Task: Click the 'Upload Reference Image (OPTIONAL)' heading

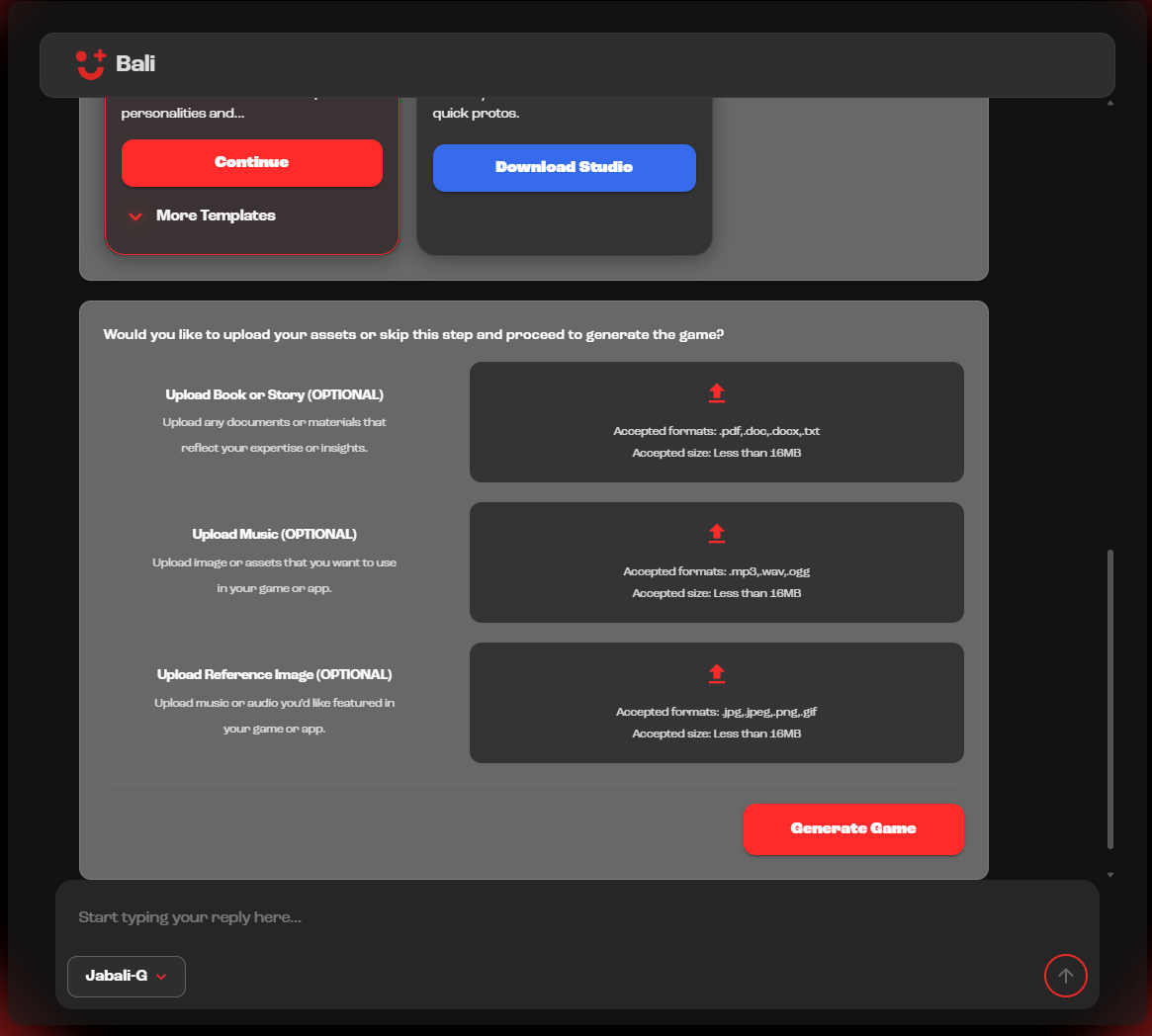Action: tap(274, 674)
